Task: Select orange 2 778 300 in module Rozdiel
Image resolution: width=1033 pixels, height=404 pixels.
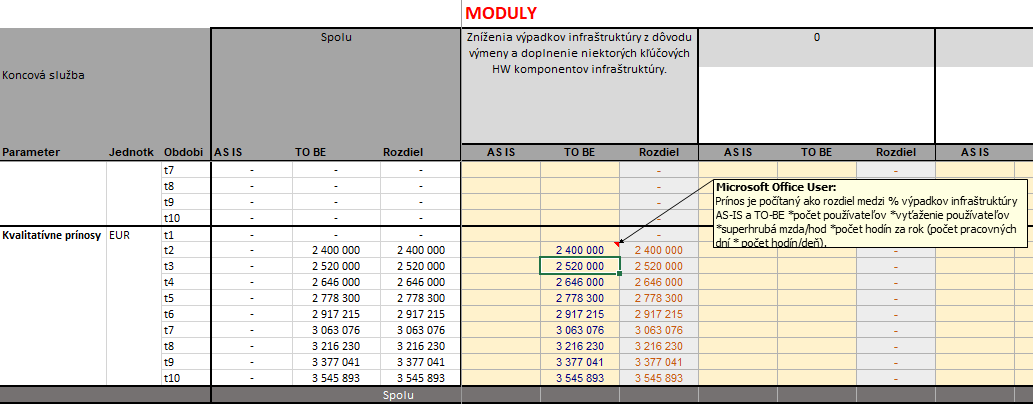Action: pyautogui.click(x=659, y=298)
